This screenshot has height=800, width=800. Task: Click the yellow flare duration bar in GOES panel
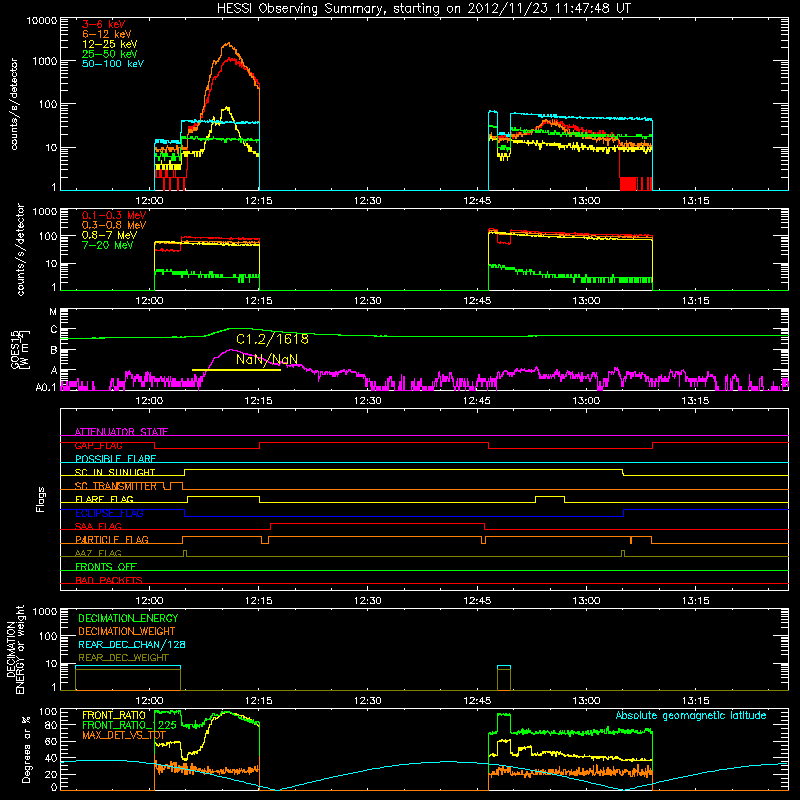pyautogui.click(x=236, y=370)
